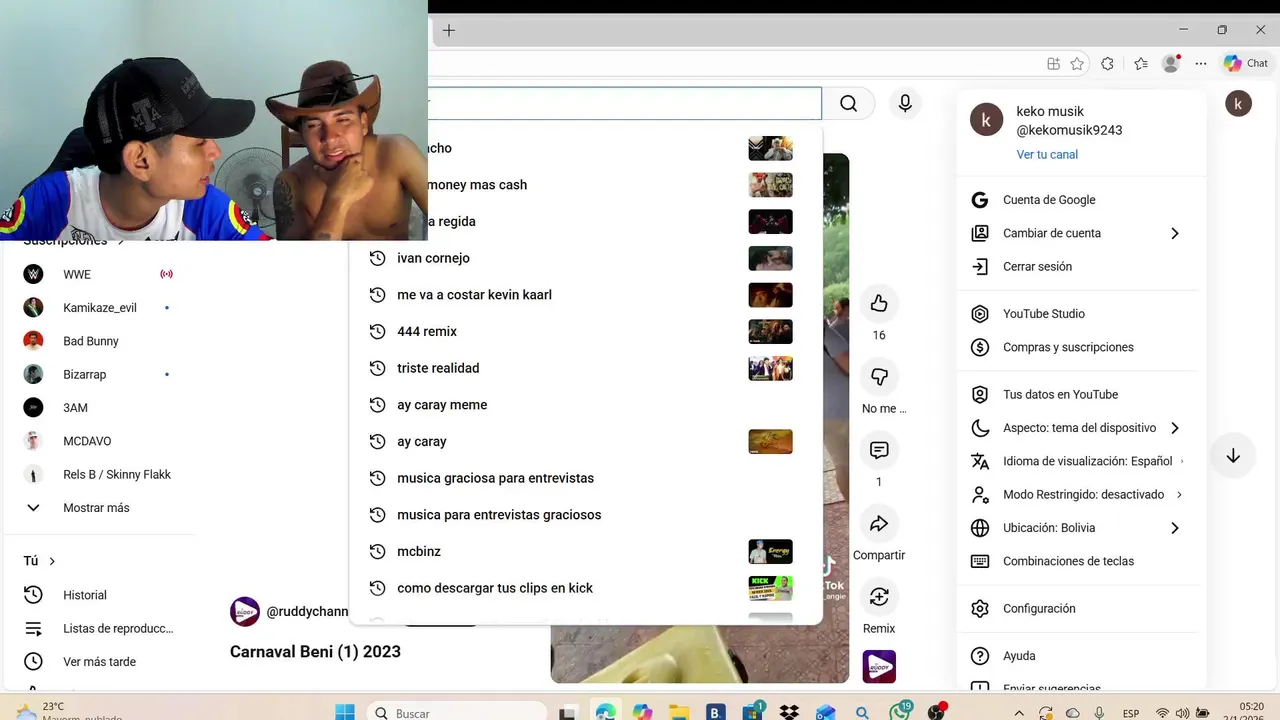1280x720 pixels.
Task: Open @ruddychannel channel avatar
Action: 245,611
